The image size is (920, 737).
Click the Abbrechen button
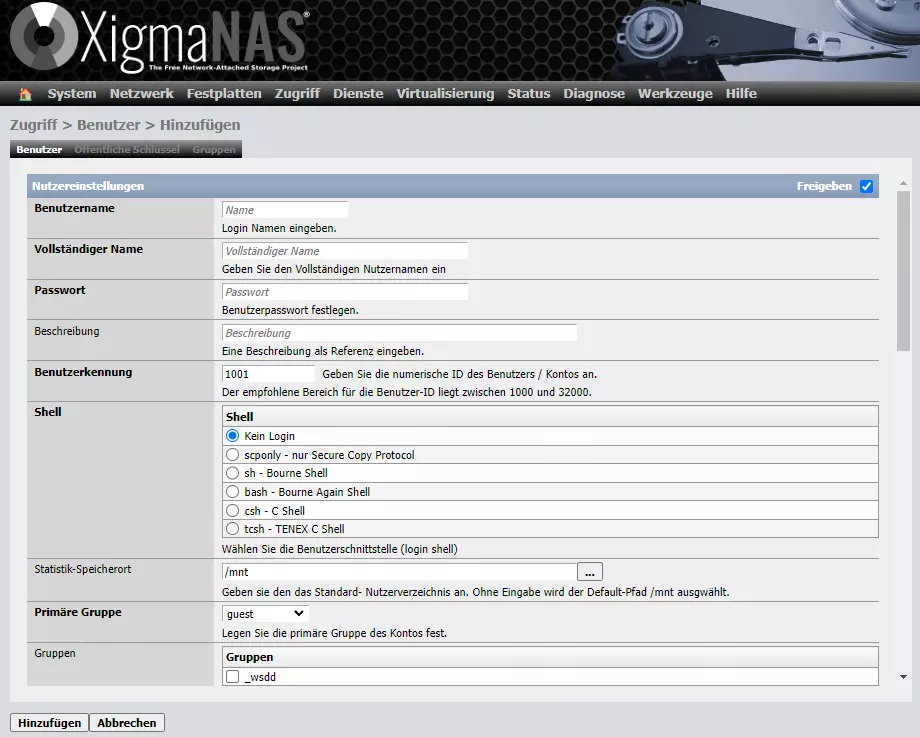[x=126, y=722]
